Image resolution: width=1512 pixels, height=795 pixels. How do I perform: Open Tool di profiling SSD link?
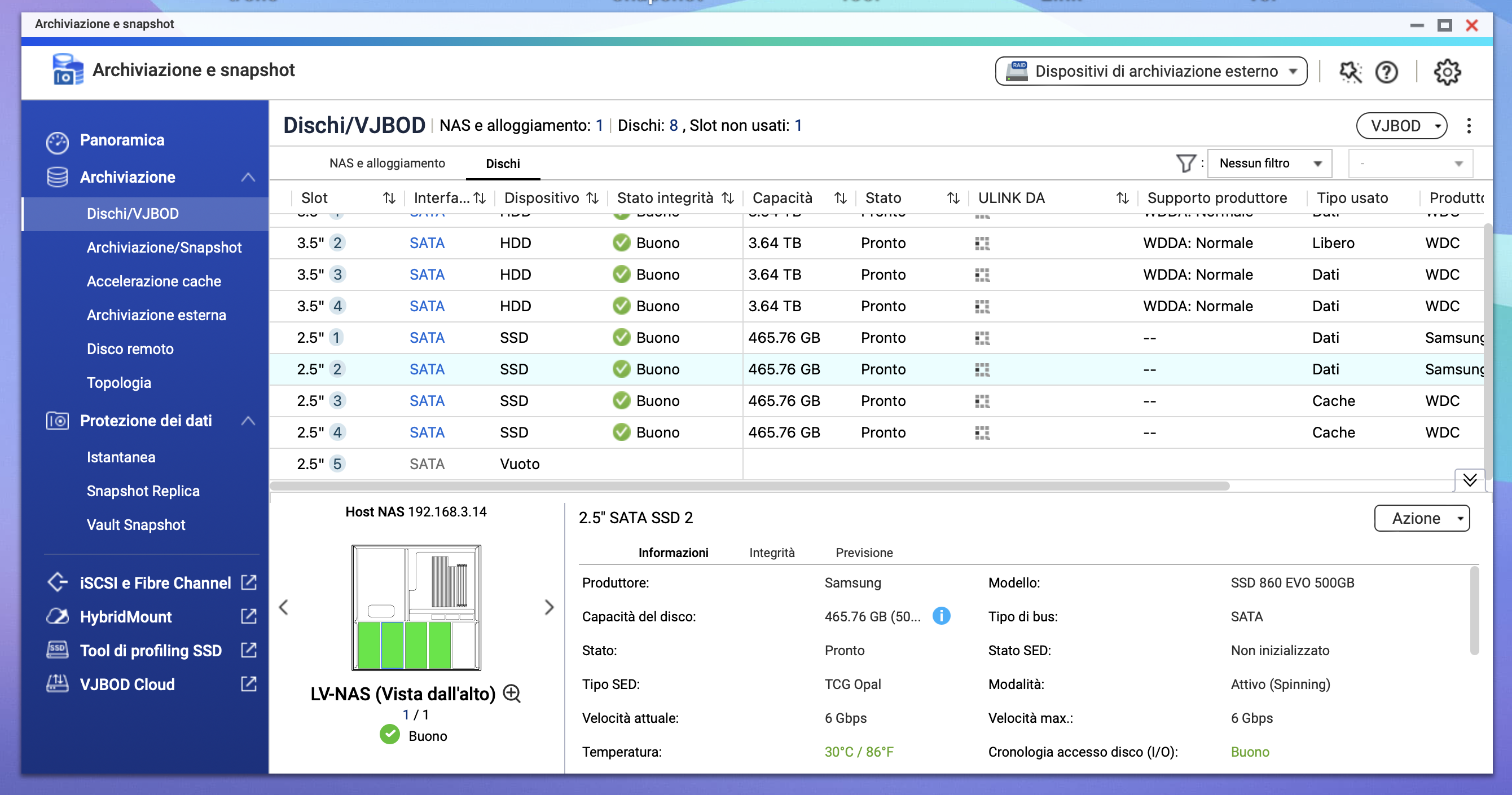[151, 650]
